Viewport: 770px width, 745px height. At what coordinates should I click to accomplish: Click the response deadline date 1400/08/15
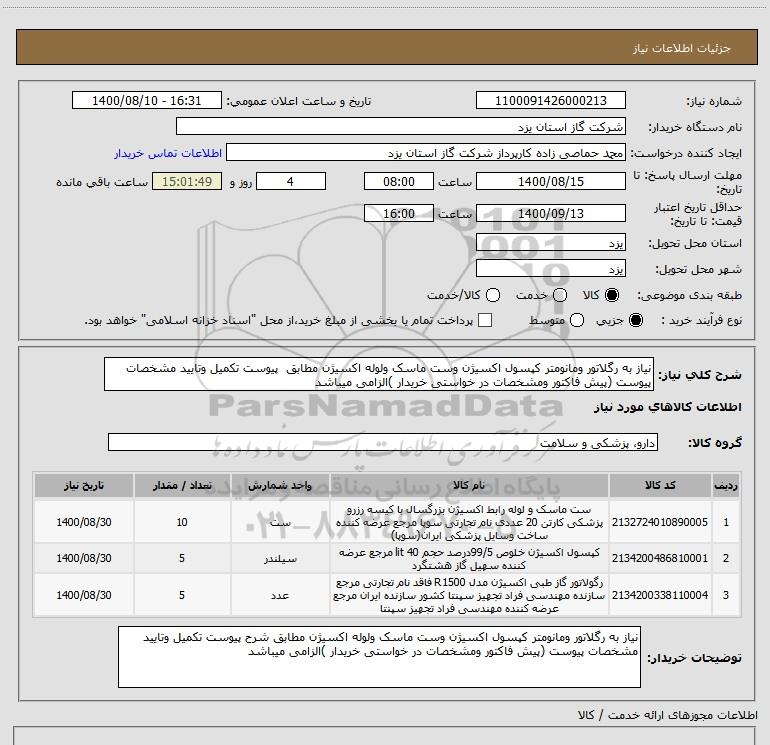(550, 181)
